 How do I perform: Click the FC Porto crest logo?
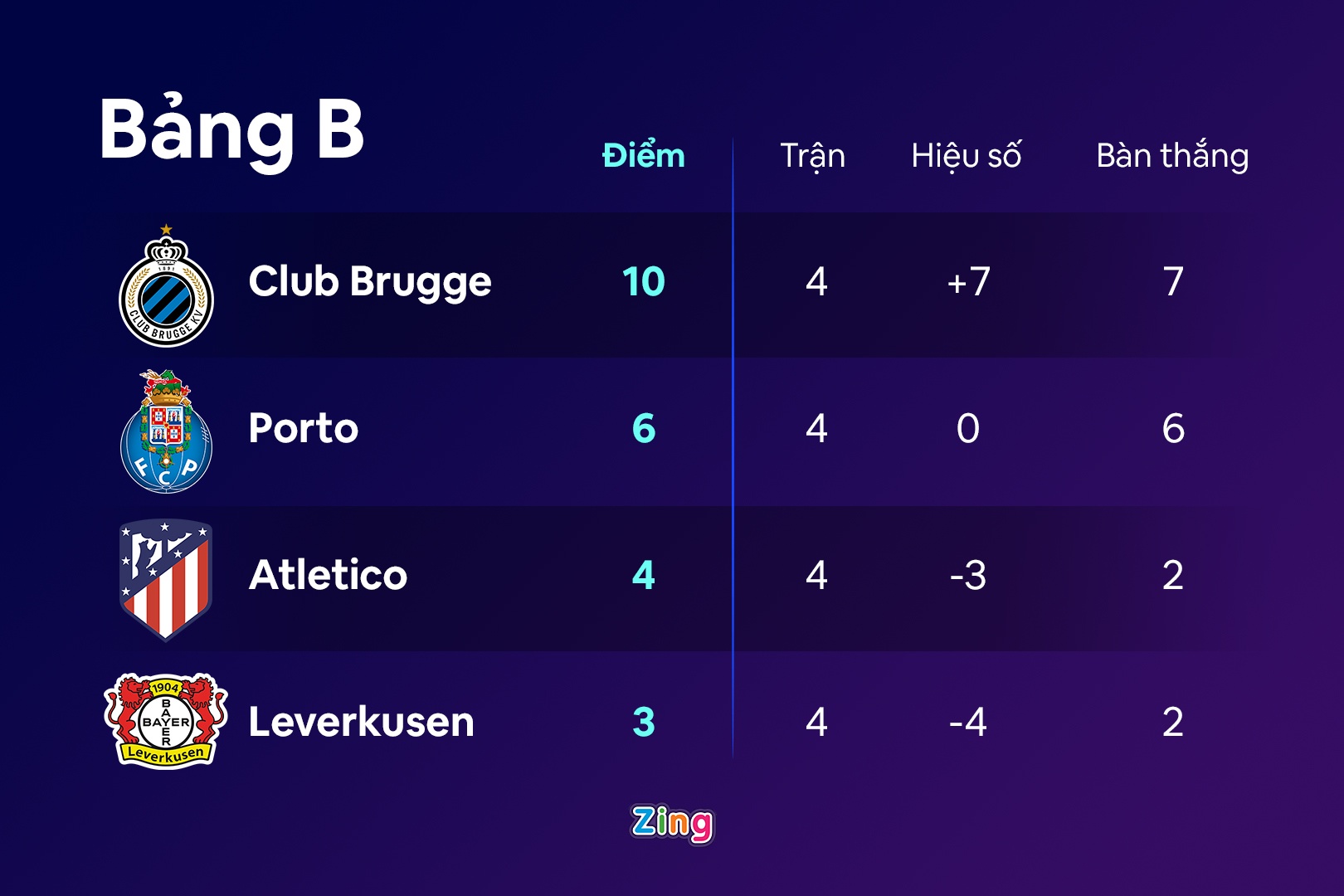tap(166, 432)
